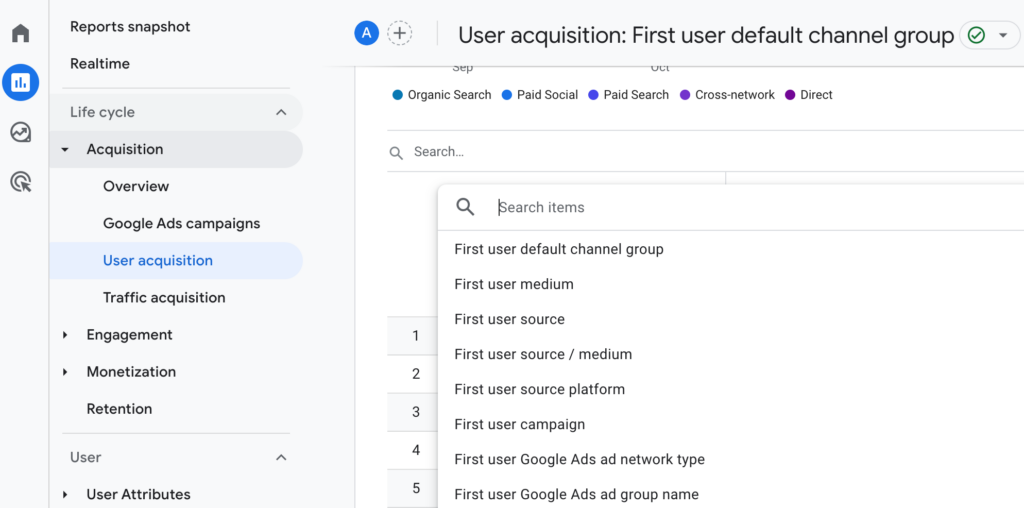This screenshot has width=1024, height=508.
Task: Open the dropdown arrow next to checkmark
Action: click(x=1004, y=35)
